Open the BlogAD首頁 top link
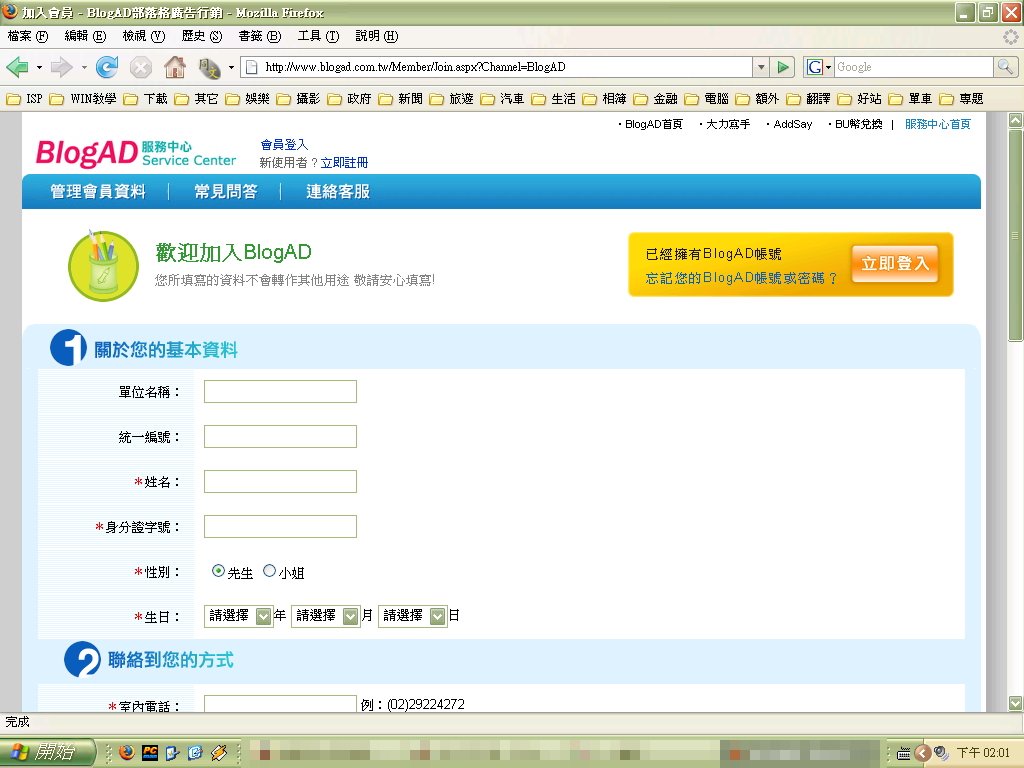Viewport: 1024px width, 768px height. point(654,124)
